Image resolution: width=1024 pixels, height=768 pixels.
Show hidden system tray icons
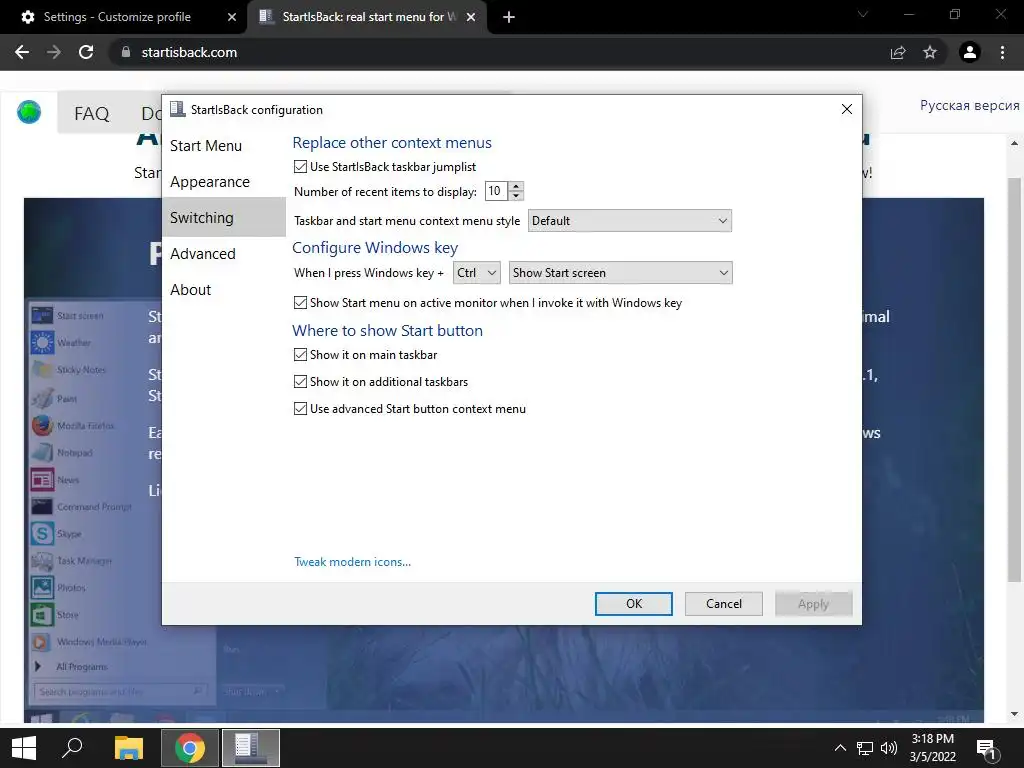[840, 748]
